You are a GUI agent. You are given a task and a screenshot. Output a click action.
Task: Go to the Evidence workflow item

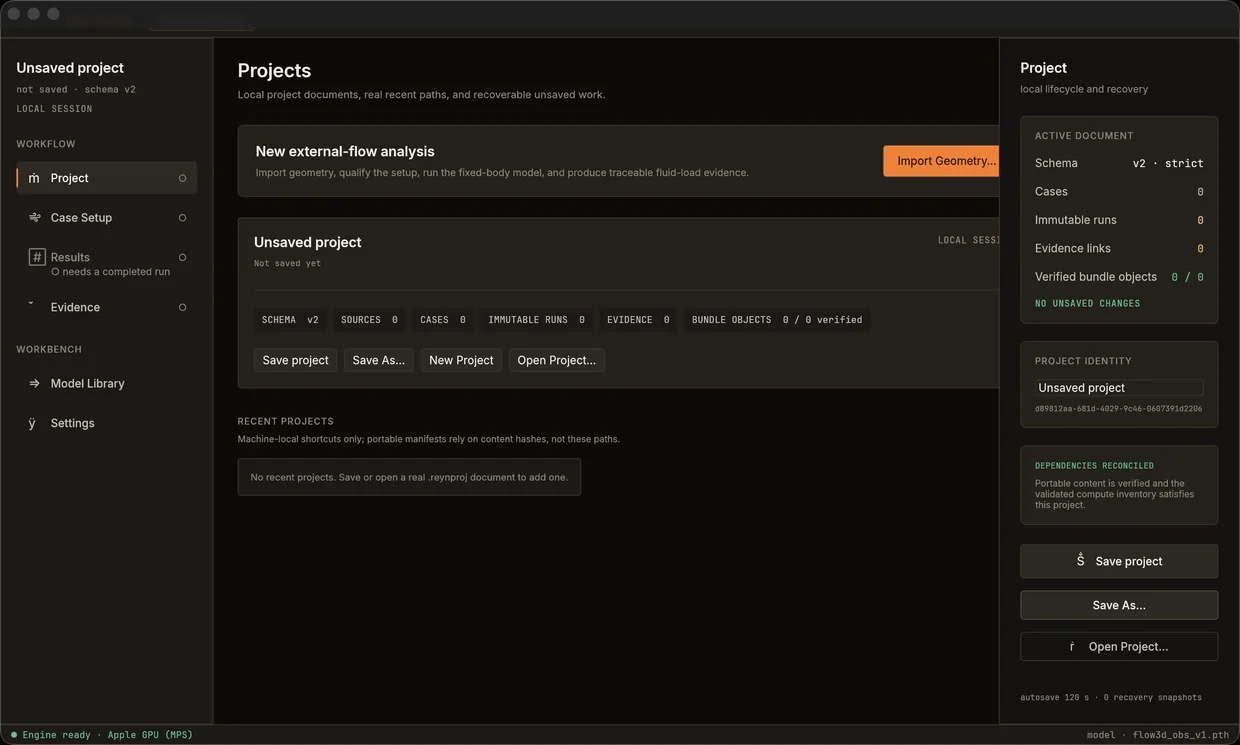(107, 307)
